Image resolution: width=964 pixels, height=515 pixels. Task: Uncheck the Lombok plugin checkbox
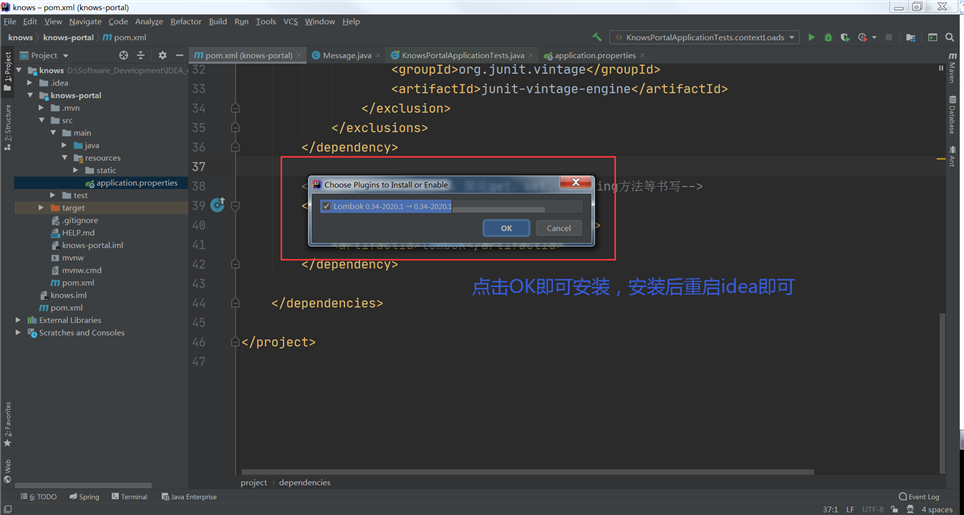tap(326, 206)
